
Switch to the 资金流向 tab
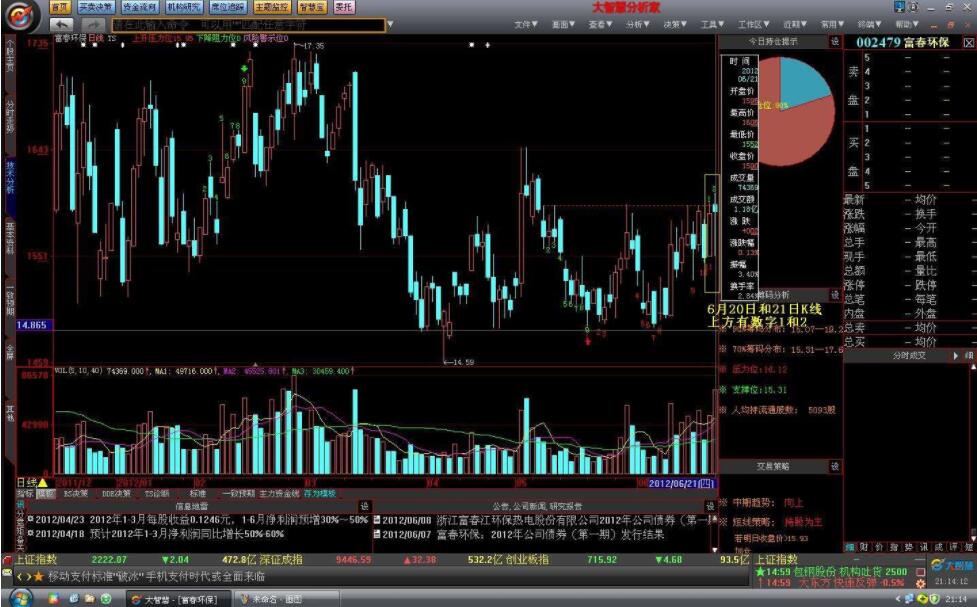pyautogui.click(x=140, y=7)
